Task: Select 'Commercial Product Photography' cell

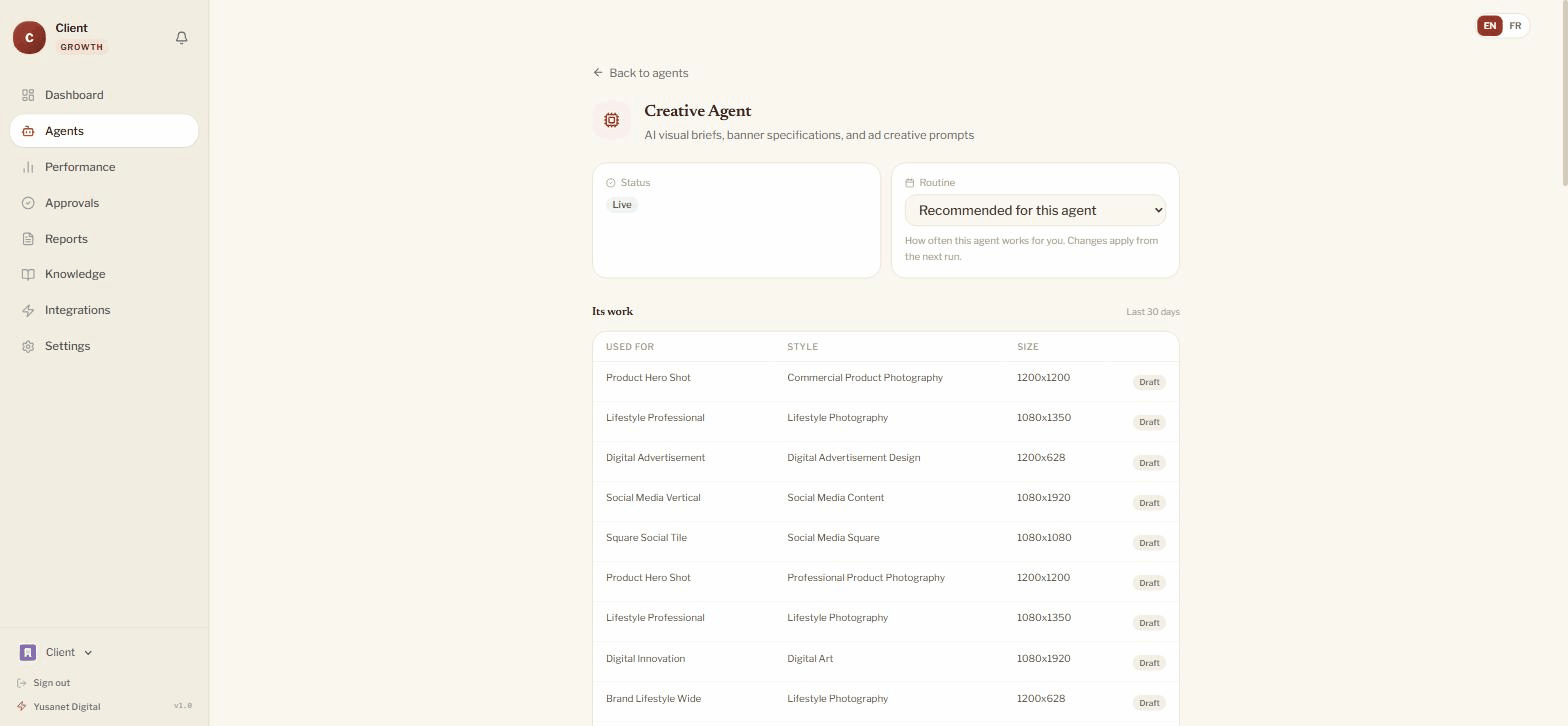Action: tap(865, 378)
